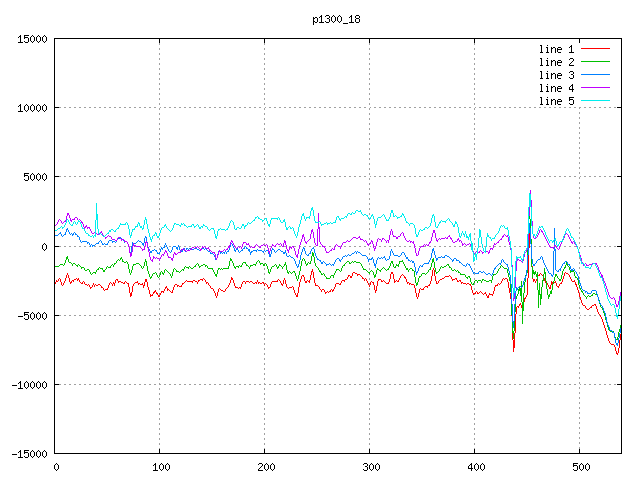The width and height of the screenshot is (640, 480).
Task: Select the 'line 3' legend label
Action: (x=556, y=76)
